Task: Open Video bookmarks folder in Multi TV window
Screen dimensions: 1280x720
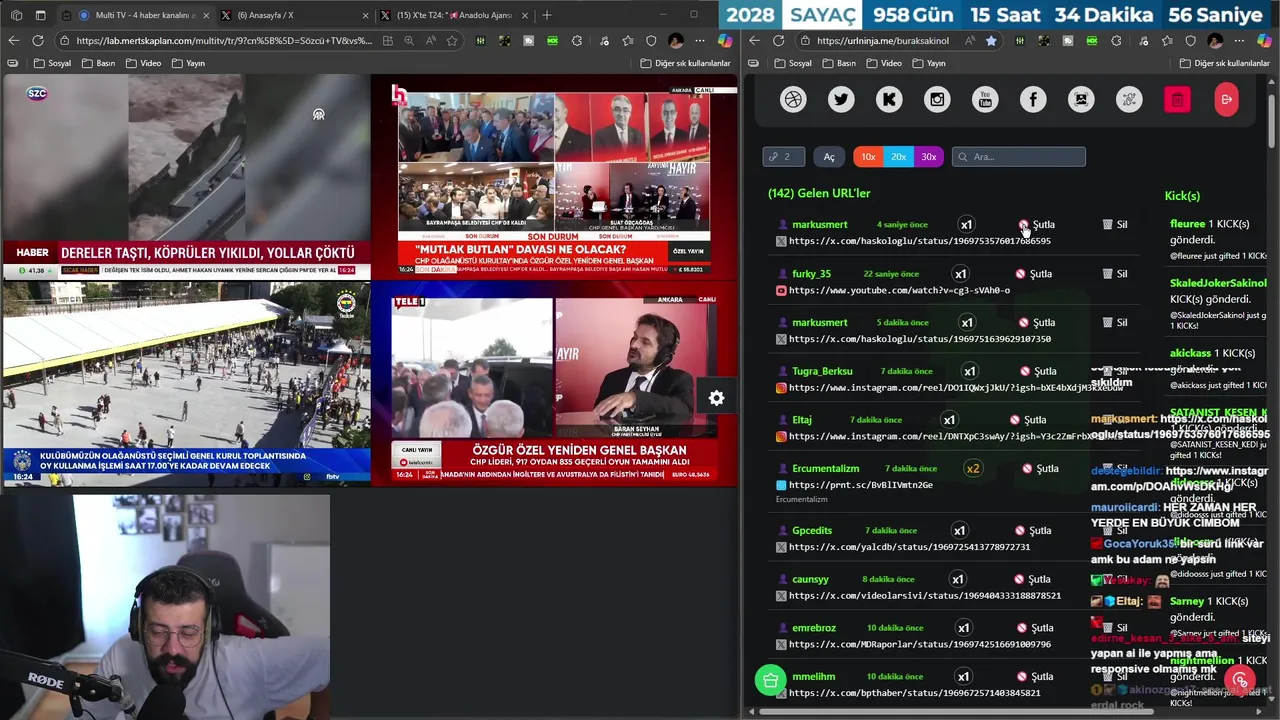Action: point(143,63)
